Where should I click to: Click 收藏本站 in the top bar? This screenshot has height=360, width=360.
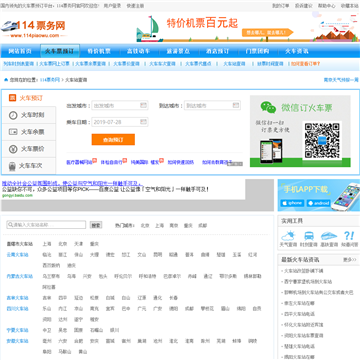(350, 6)
